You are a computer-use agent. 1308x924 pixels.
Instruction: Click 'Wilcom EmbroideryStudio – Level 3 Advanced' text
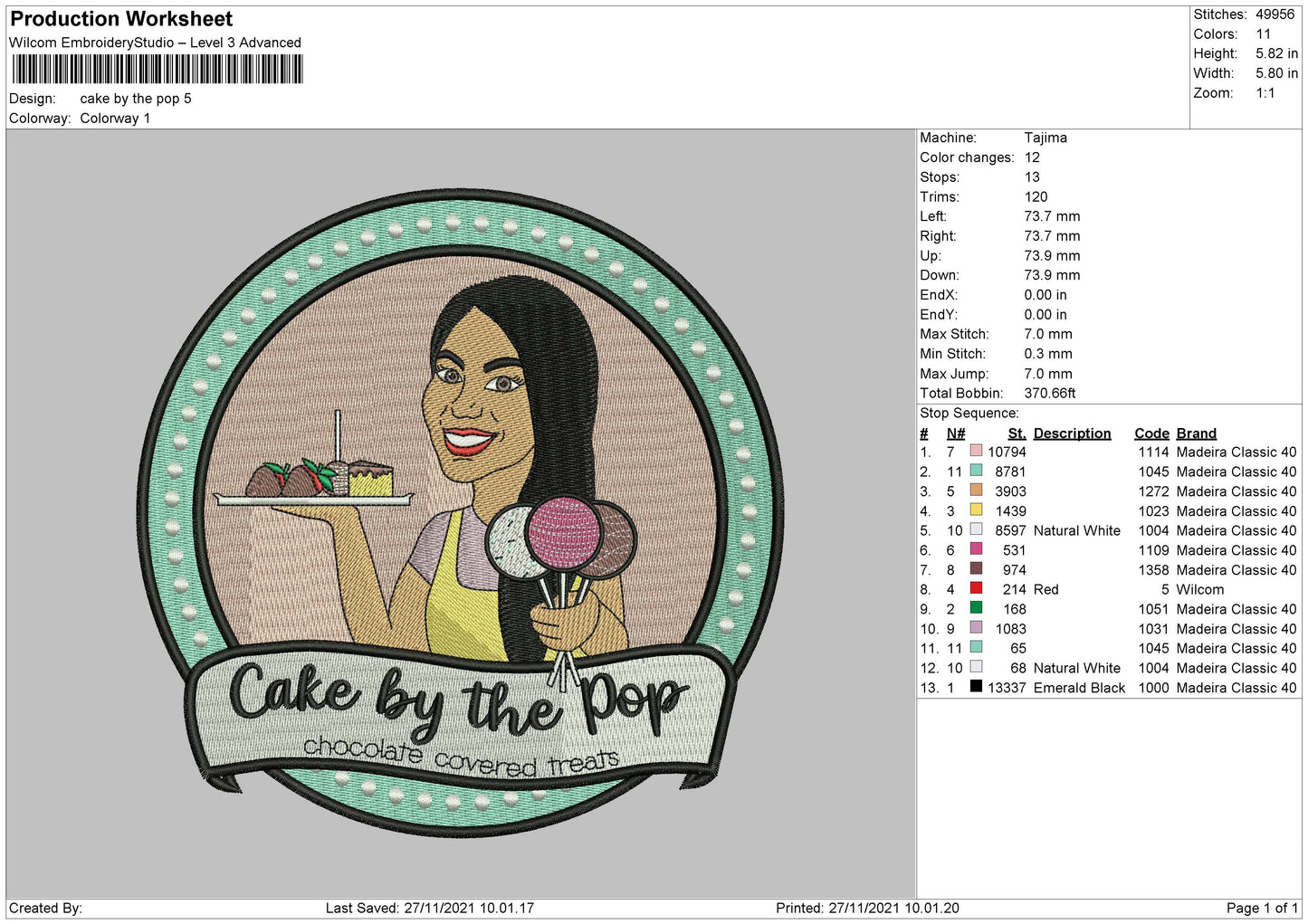point(155,43)
